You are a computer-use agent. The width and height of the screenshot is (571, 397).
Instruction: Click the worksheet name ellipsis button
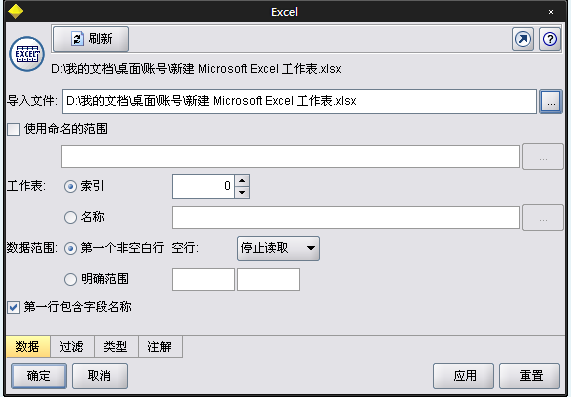coord(543,218)
